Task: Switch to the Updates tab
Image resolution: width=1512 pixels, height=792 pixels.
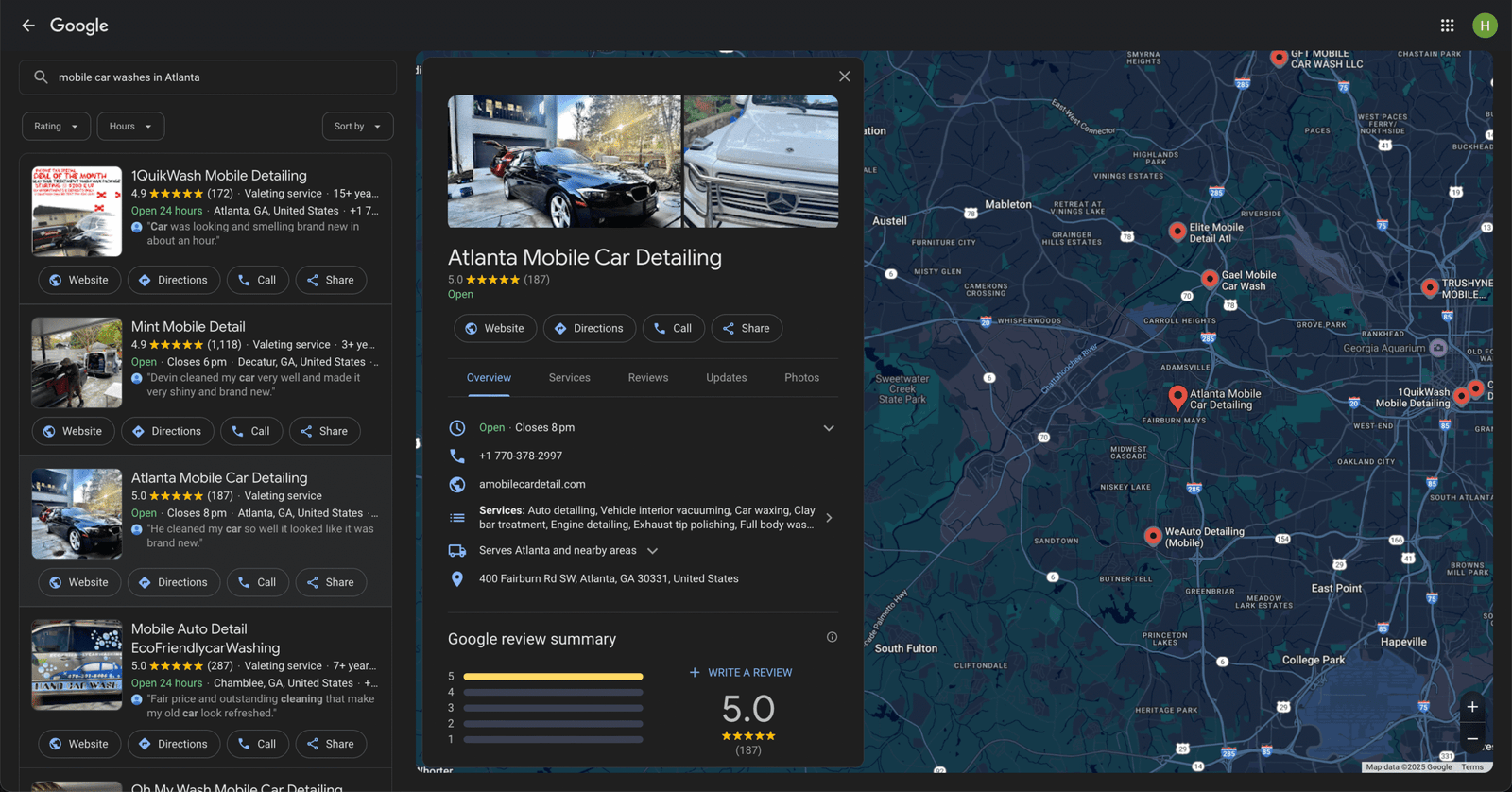Action: [x=727, y=378]
